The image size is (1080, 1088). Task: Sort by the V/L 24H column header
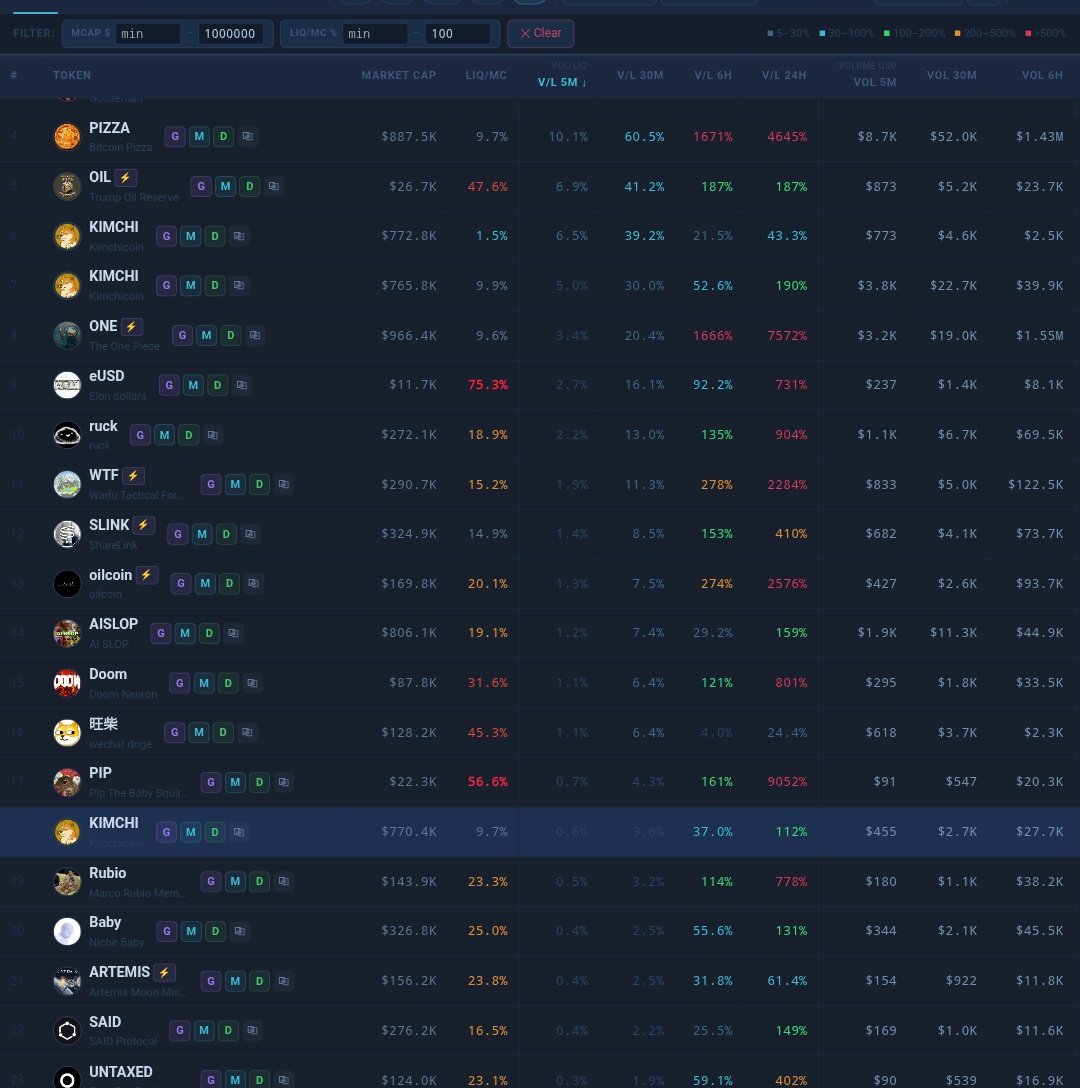(x=784, y=75)
